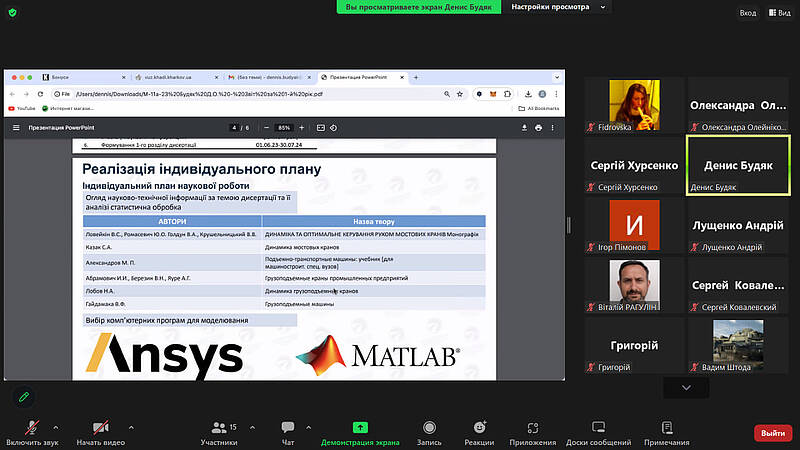The image size is (800, 450).
Task: Click Демонстрация экрана share screen button
Action: pos(360,433)
